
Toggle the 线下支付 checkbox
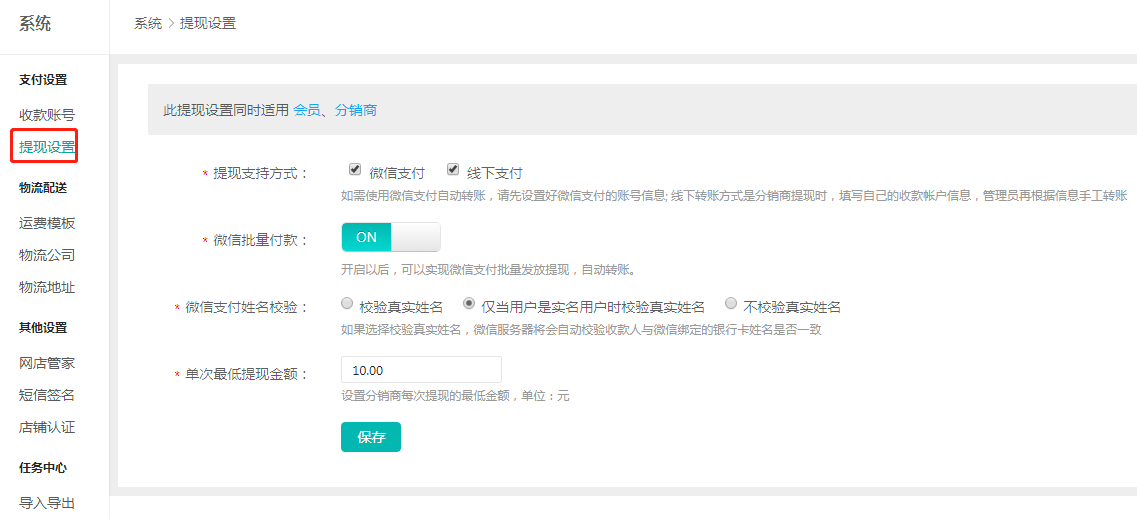(453, 170)
